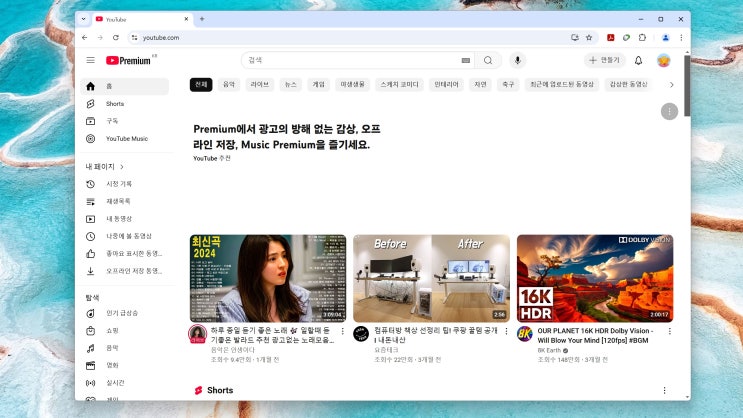
Task: Open the notifications bell
Action: pyautogui.click(x=638, y=60)
